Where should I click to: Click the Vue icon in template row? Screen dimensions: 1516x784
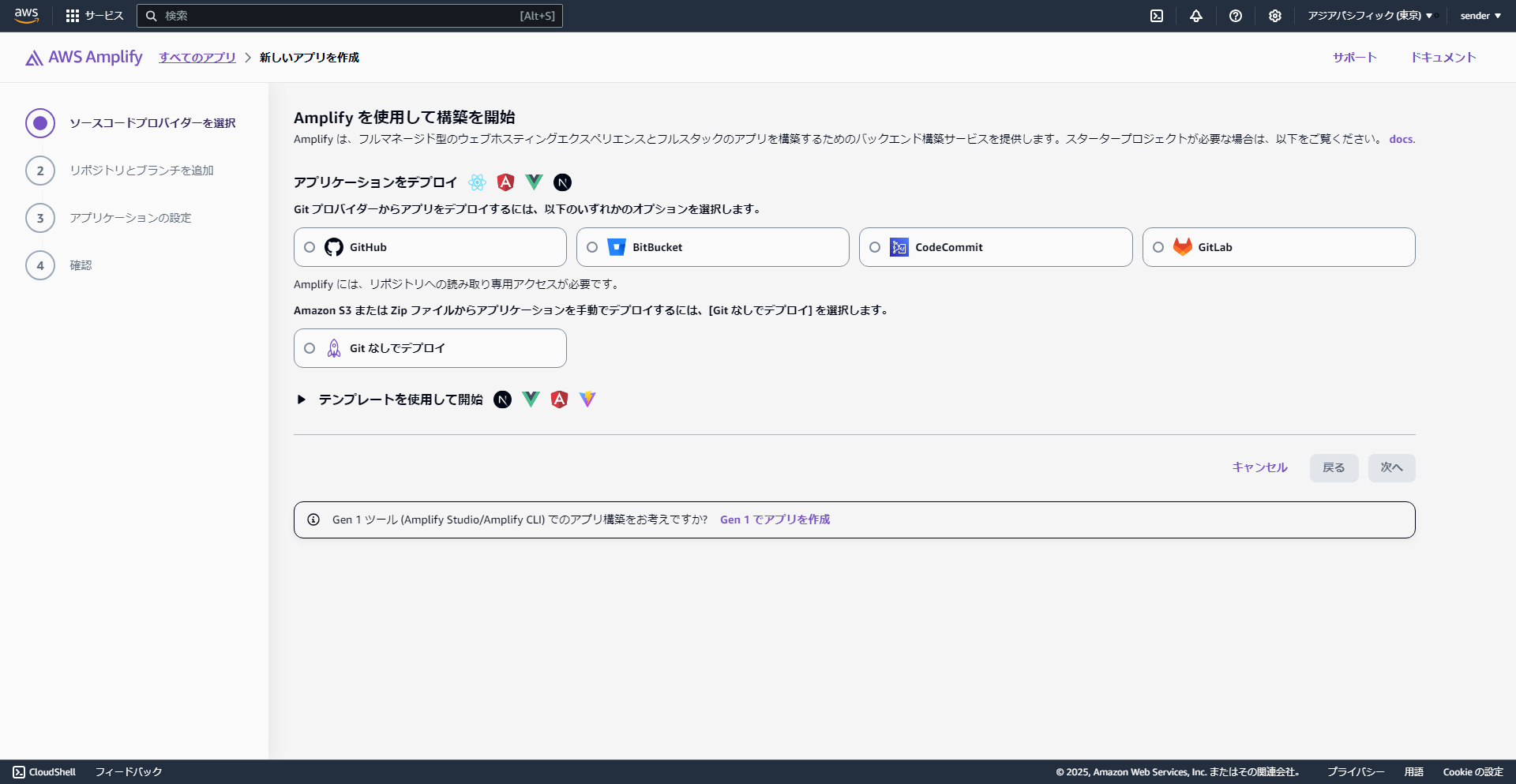(531, 400)
